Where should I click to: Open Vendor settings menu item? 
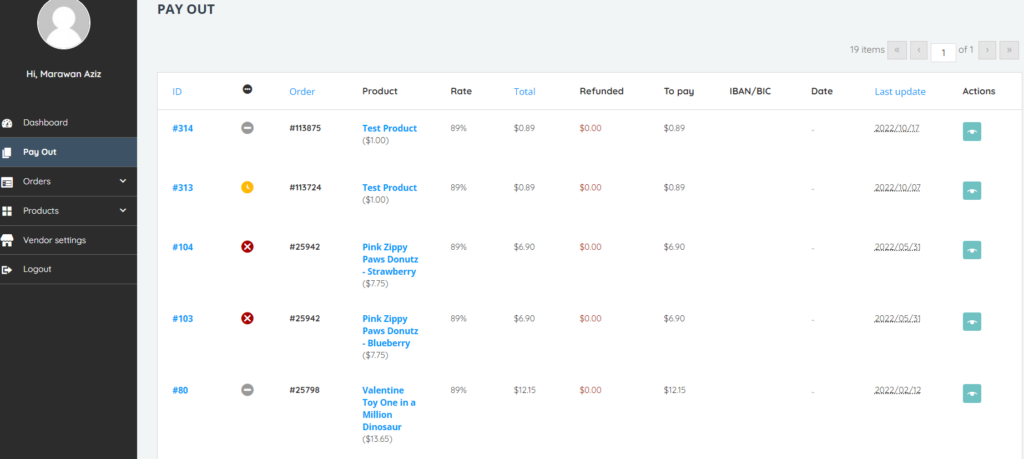(54, 240)
